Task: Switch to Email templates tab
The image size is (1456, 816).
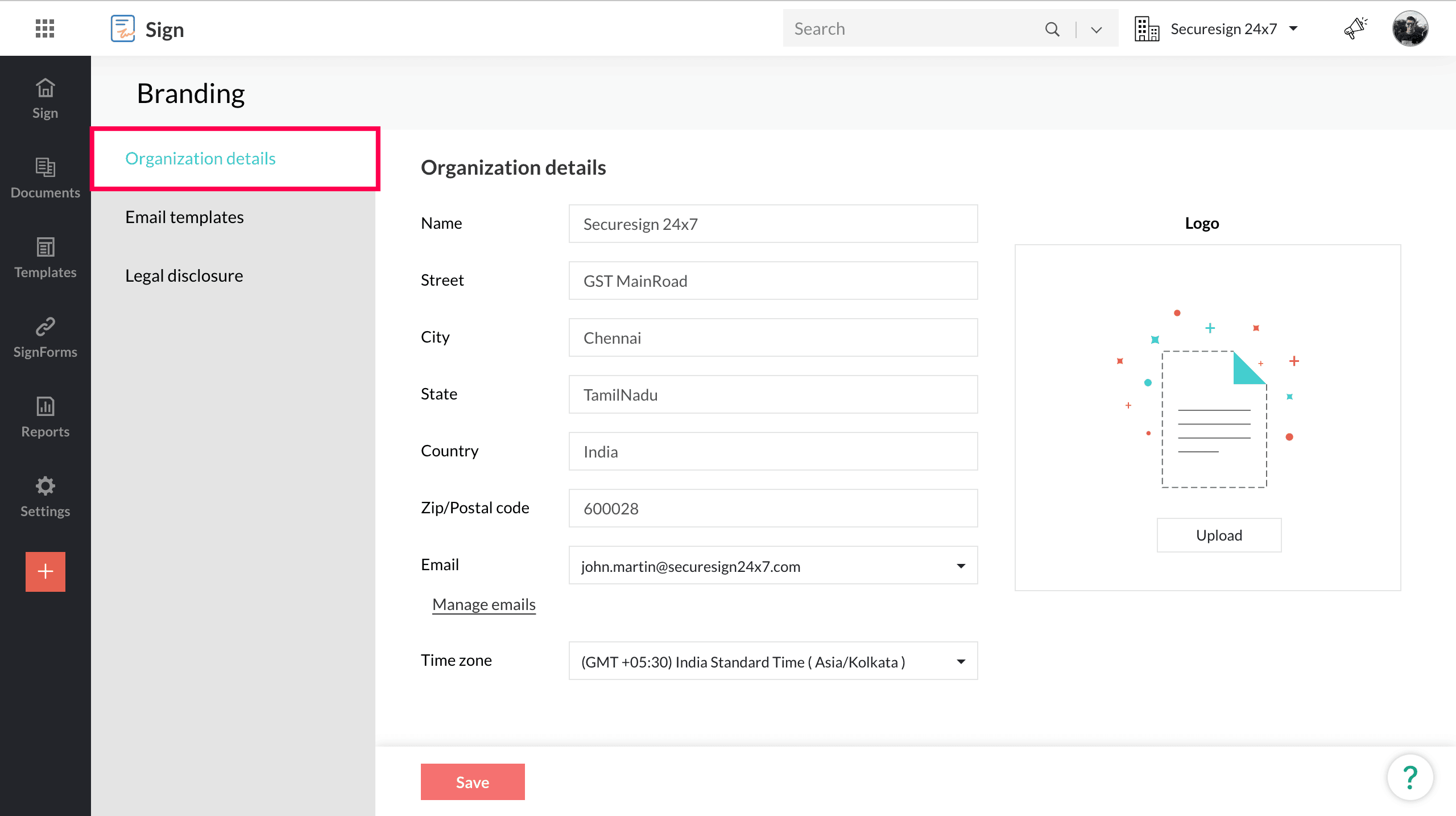Action: [184, 217]
